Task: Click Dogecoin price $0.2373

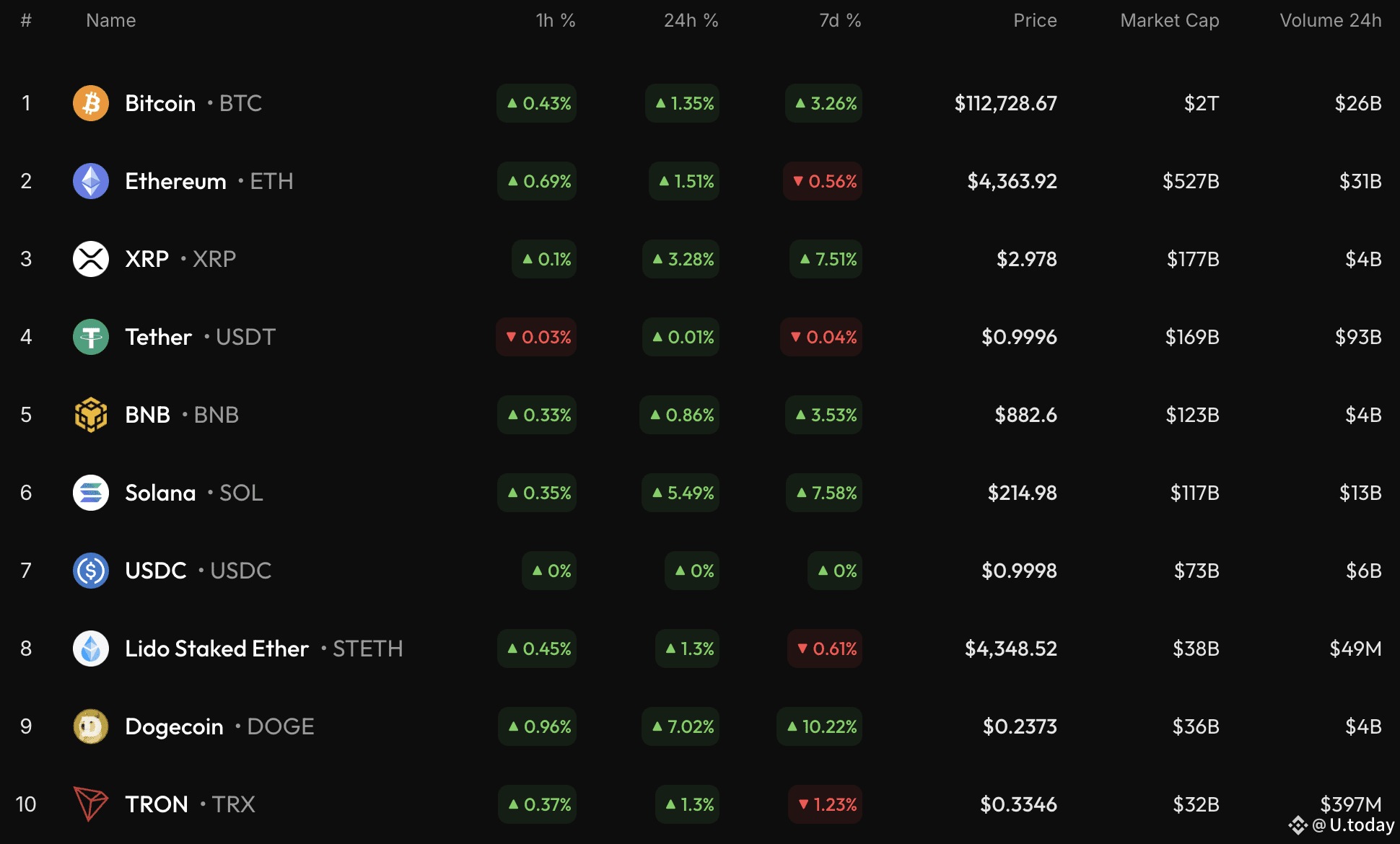Action: 1020,726
